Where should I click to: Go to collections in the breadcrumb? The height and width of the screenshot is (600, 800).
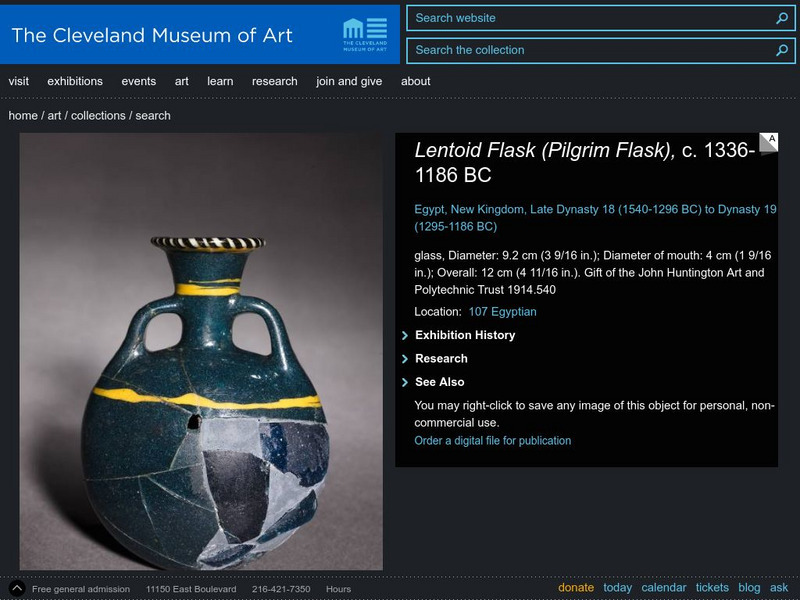98,116
